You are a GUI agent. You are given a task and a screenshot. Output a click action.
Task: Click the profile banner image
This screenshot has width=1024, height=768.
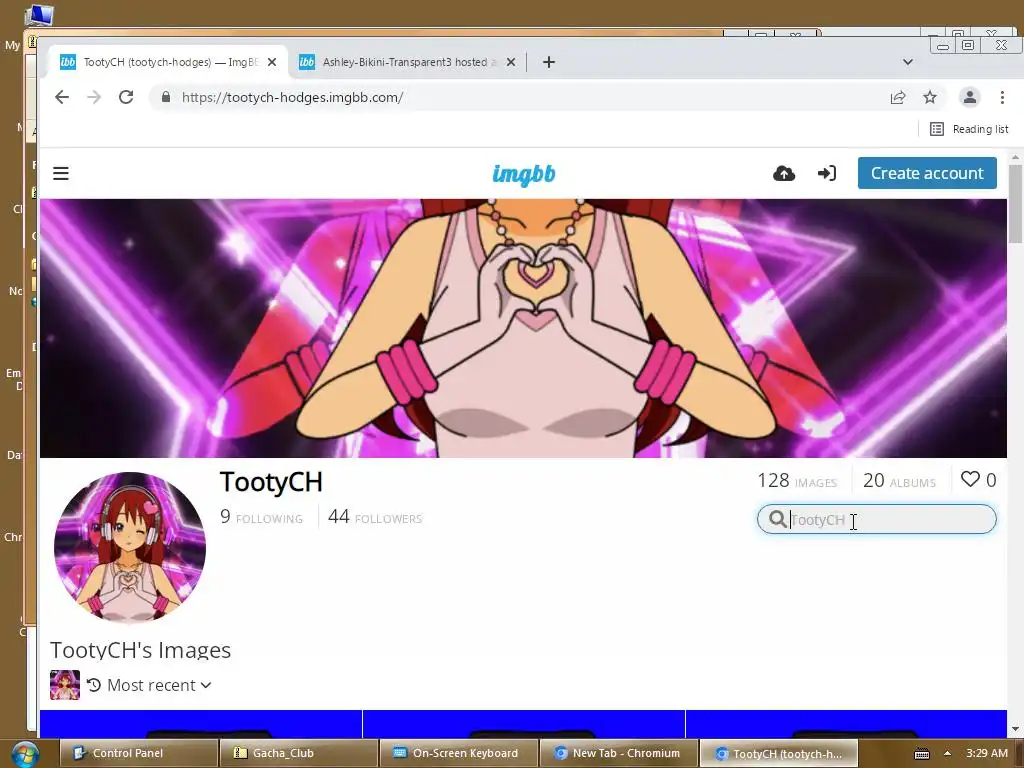[523, 328]
